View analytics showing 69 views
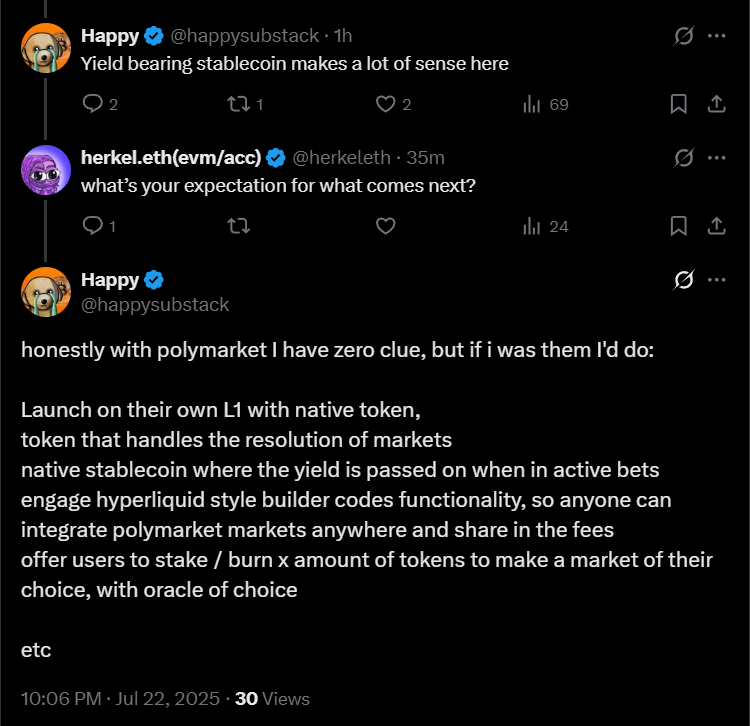This screenshot has width=750, height=726. 533,103
